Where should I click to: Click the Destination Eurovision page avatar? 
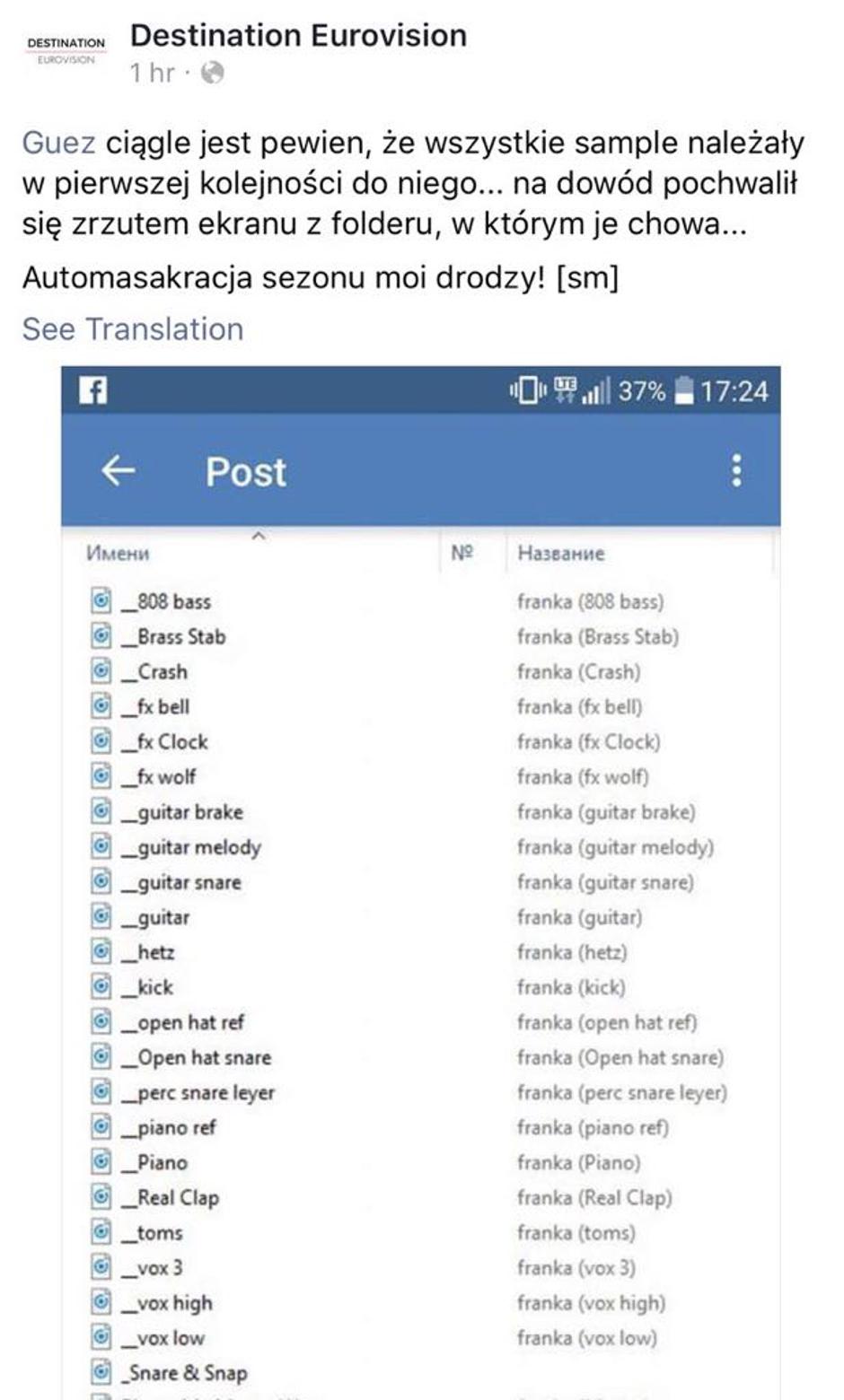(66, 50)
